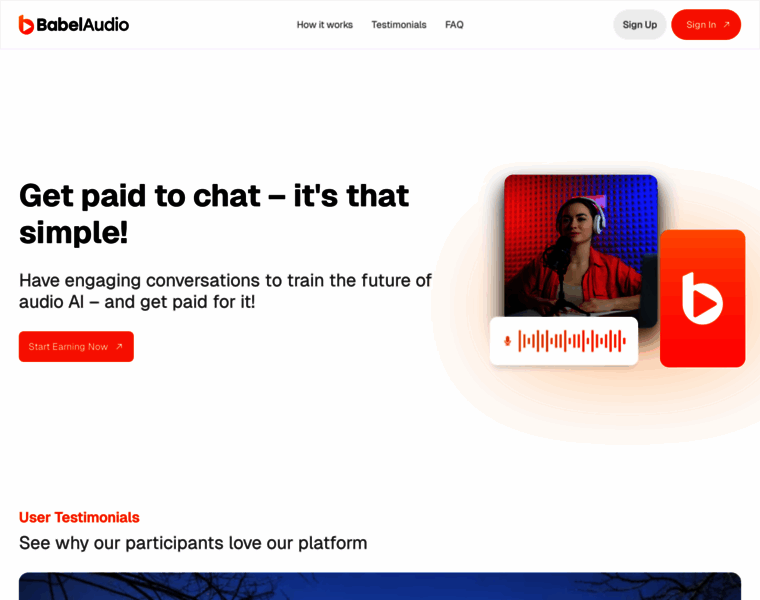Click the Sign Up button
Viewport: 760px width, 600px height.
[x=640, y=25]
